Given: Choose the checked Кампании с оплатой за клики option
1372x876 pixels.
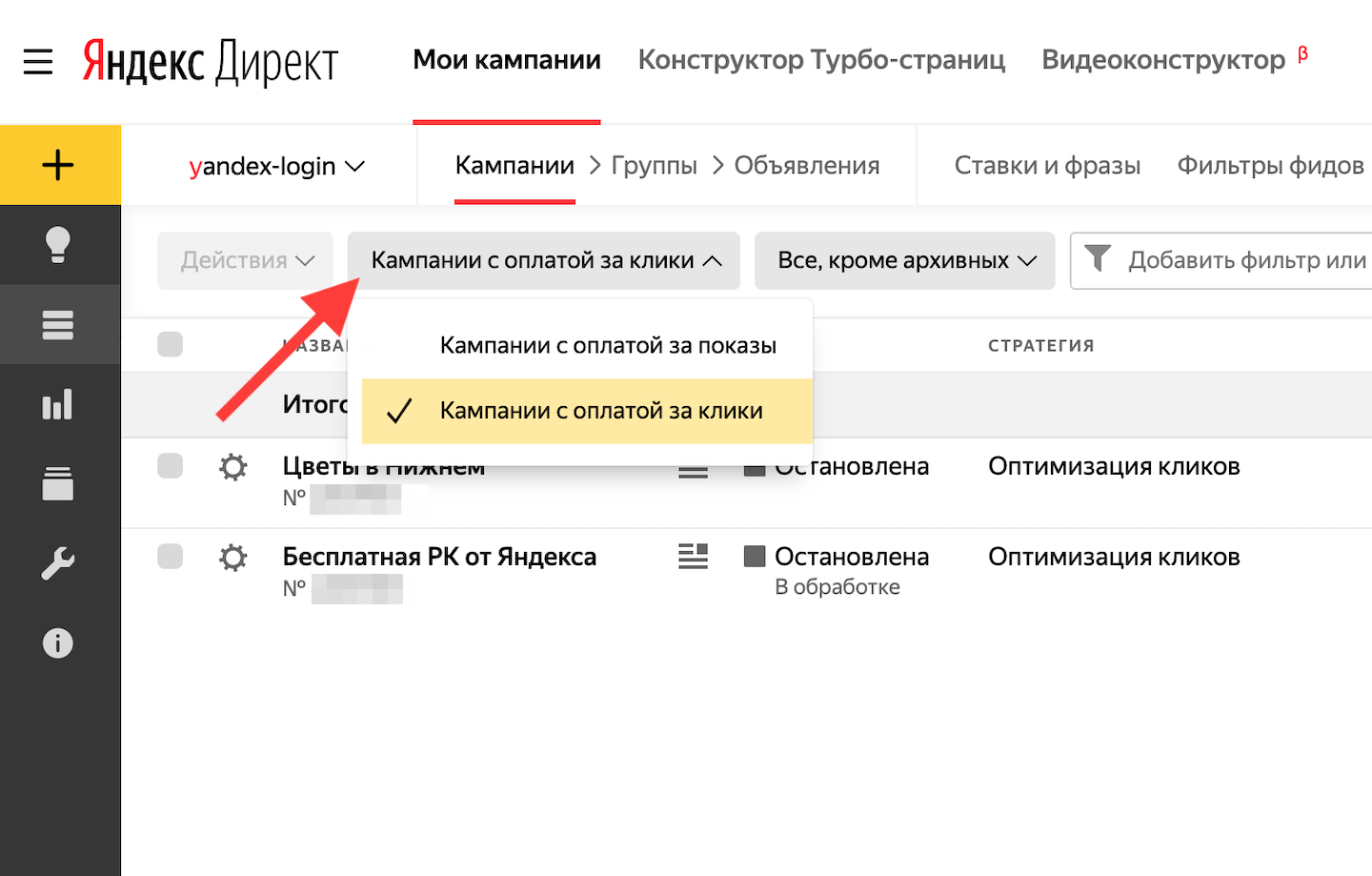Looking at the screenshot, I should tap(588, 411).
